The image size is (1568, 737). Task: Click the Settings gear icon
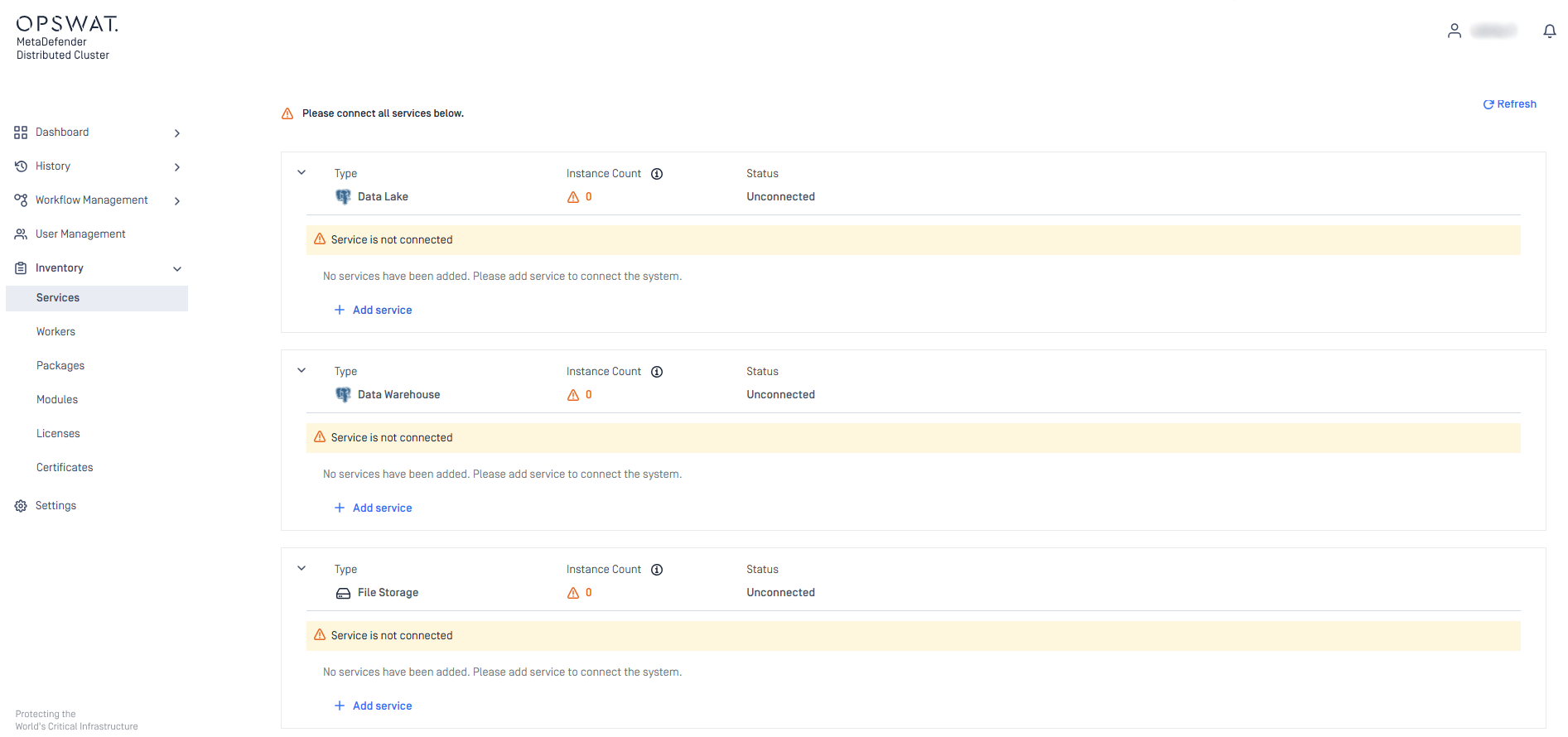(21, 506)
